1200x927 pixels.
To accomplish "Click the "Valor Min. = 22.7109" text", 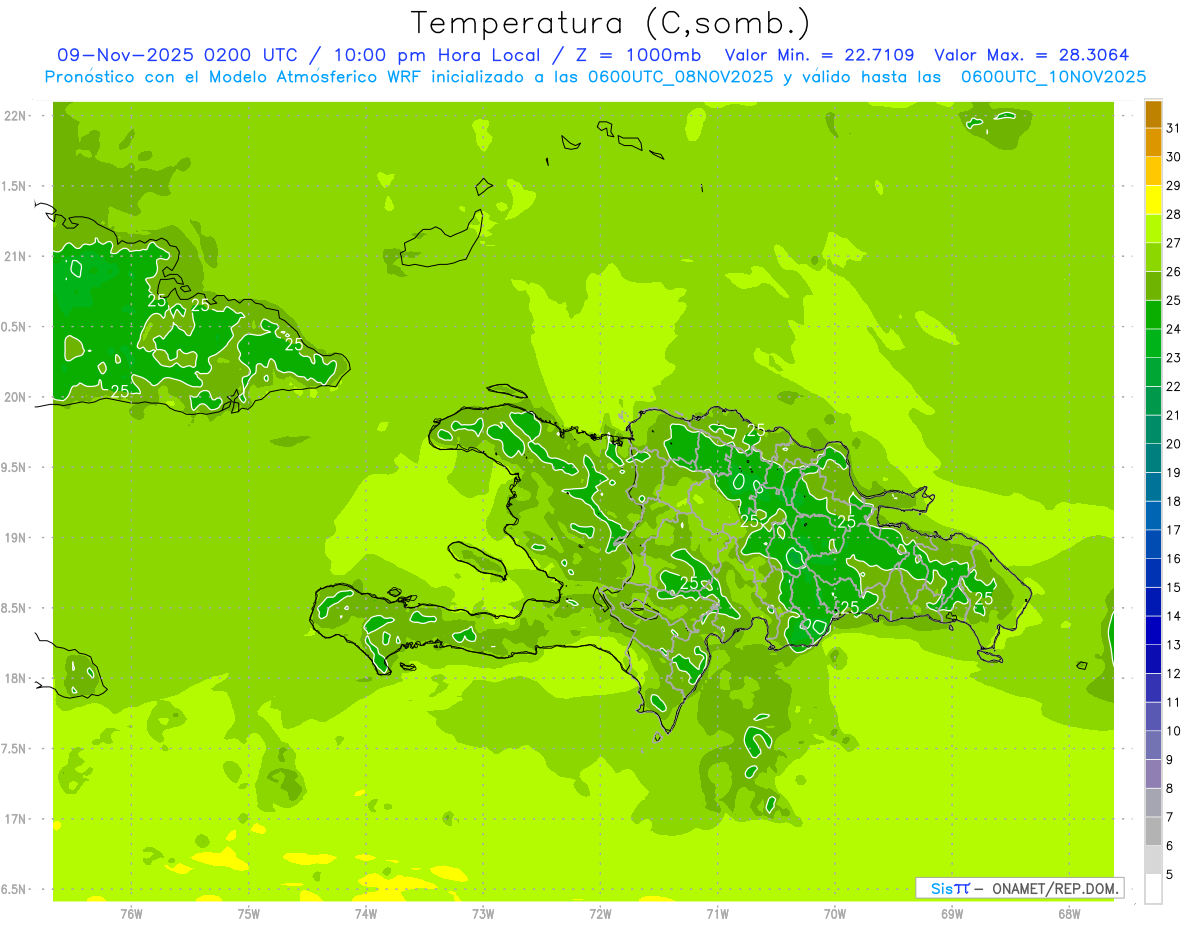I will tap(819, 55).
